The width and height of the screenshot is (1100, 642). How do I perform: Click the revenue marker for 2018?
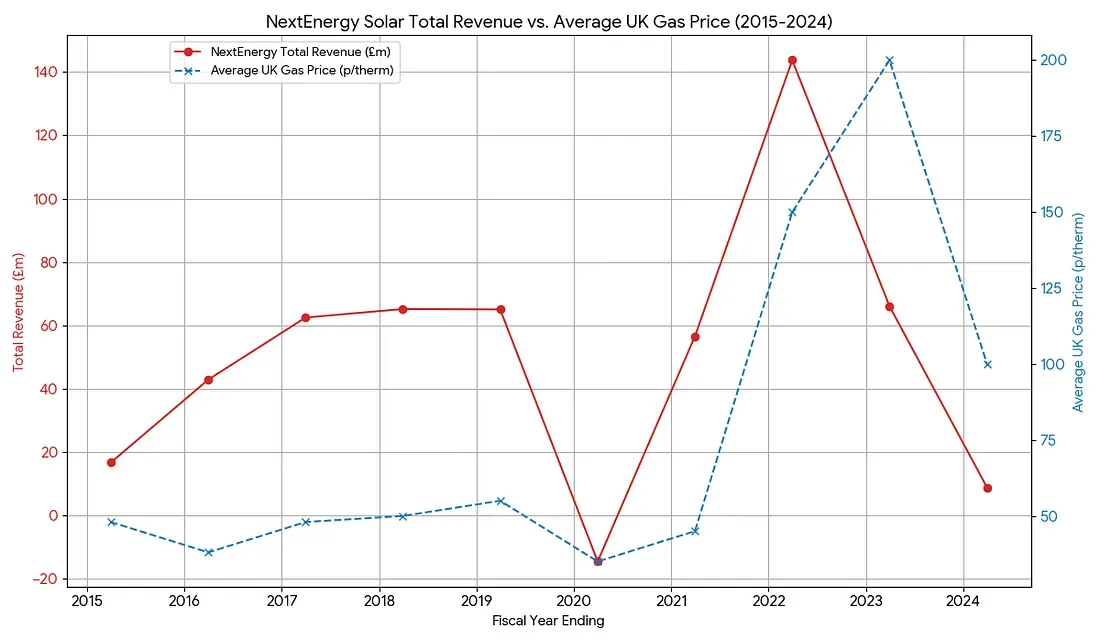click(402, 309)
